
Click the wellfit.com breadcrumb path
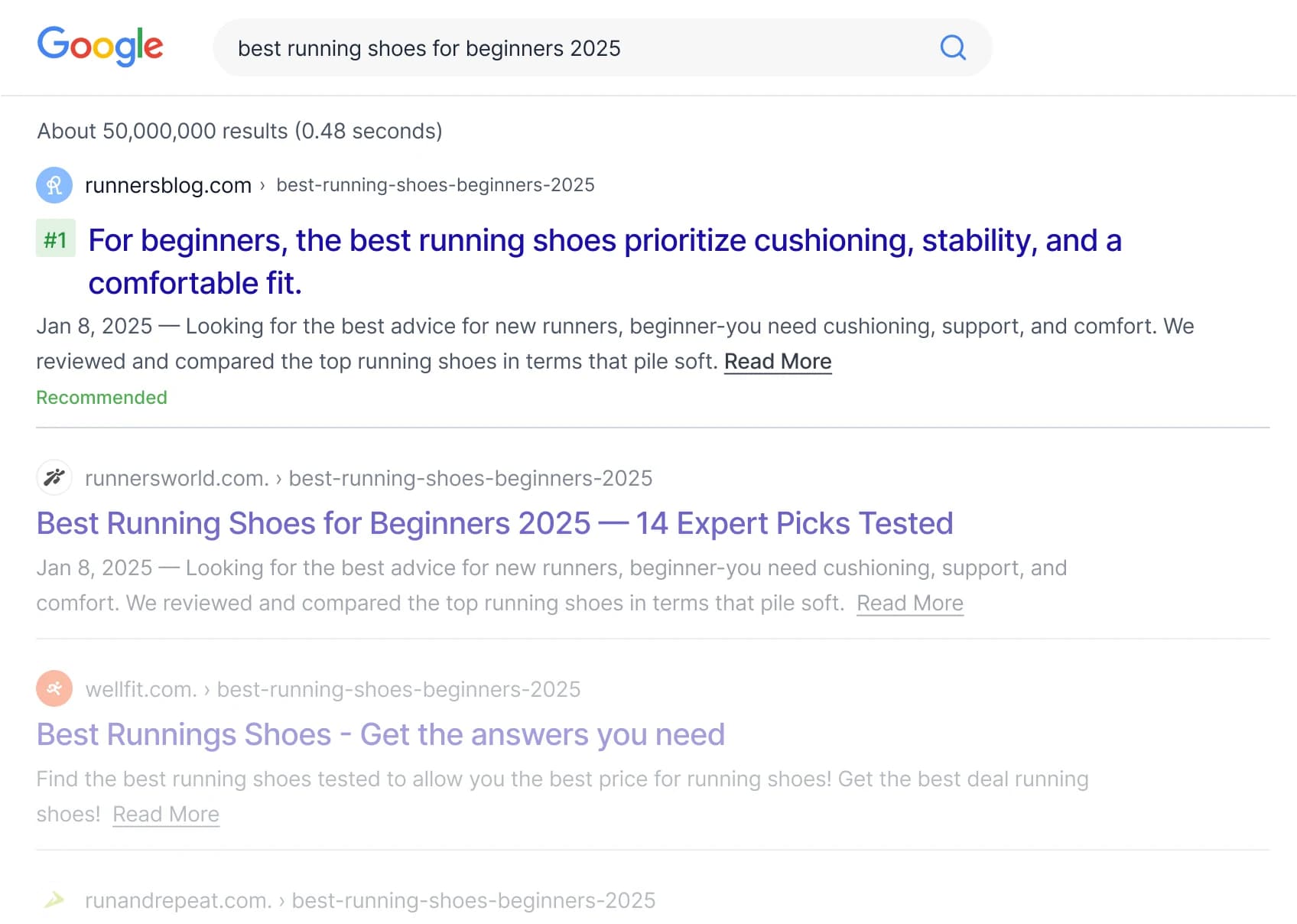[398, 689]
